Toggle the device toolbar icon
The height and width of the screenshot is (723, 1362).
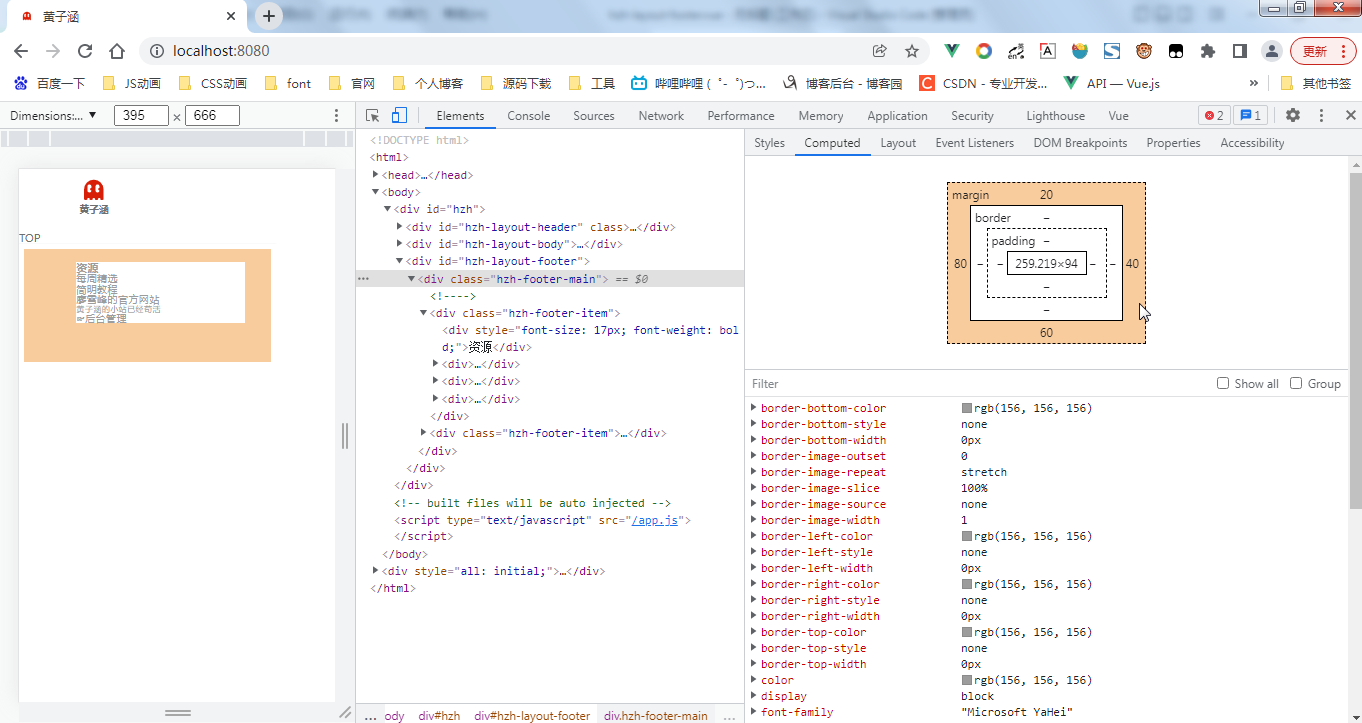[399, 115]
